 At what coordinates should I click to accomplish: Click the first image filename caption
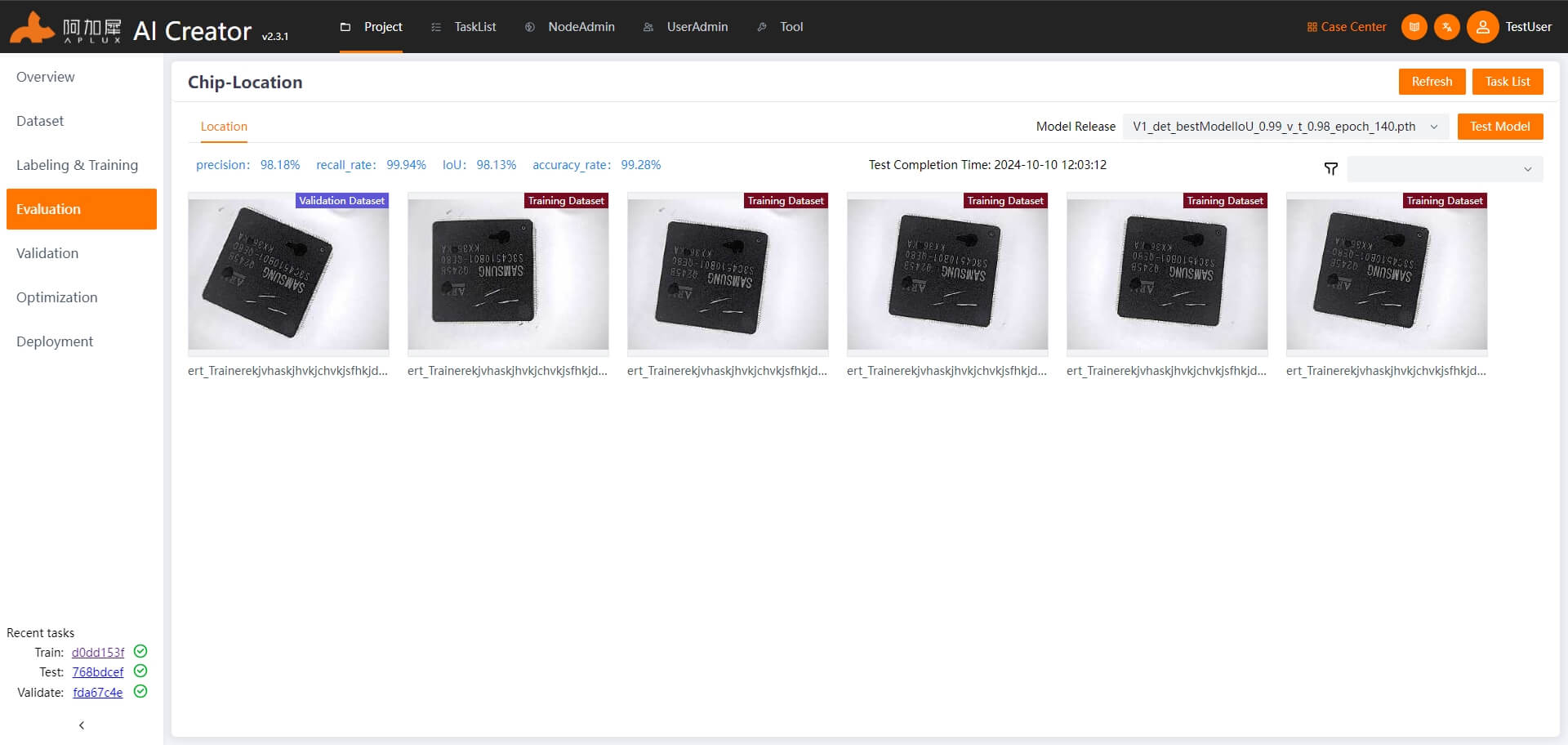point(287,371)
